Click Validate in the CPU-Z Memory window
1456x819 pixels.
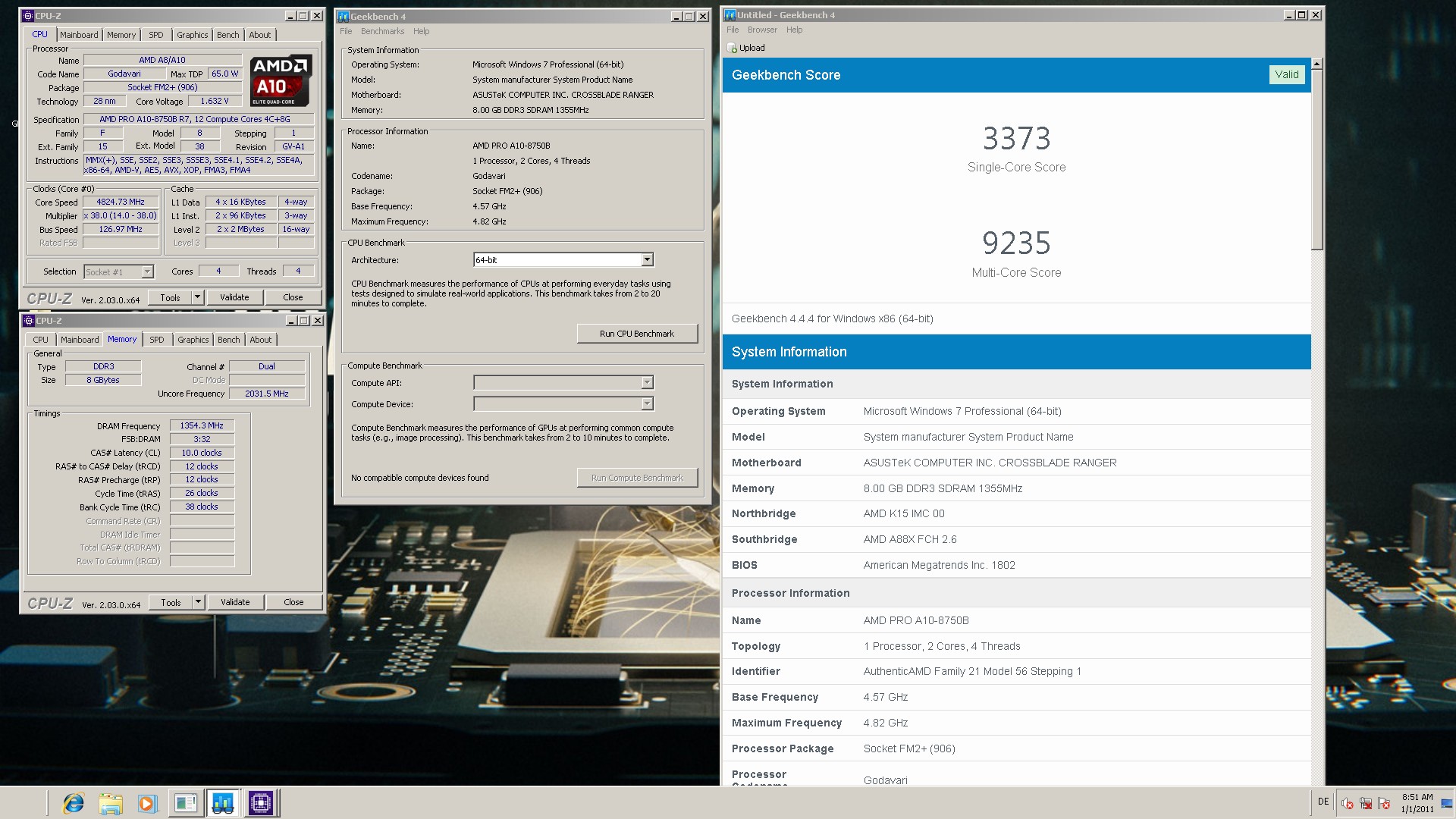click(235, 602)
